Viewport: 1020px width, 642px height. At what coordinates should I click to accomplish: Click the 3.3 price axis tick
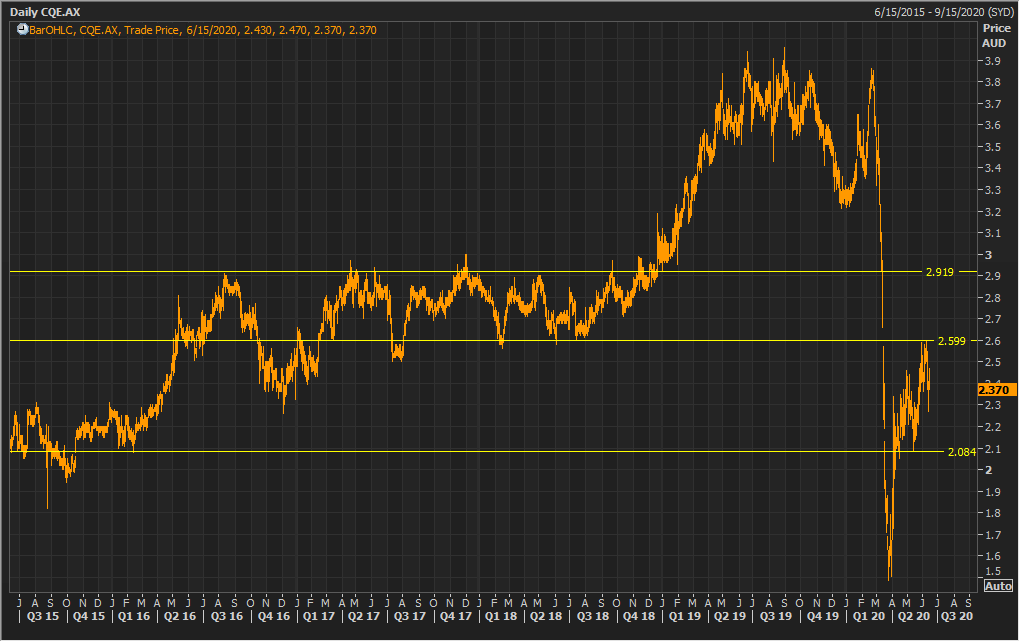pos(993,191)
